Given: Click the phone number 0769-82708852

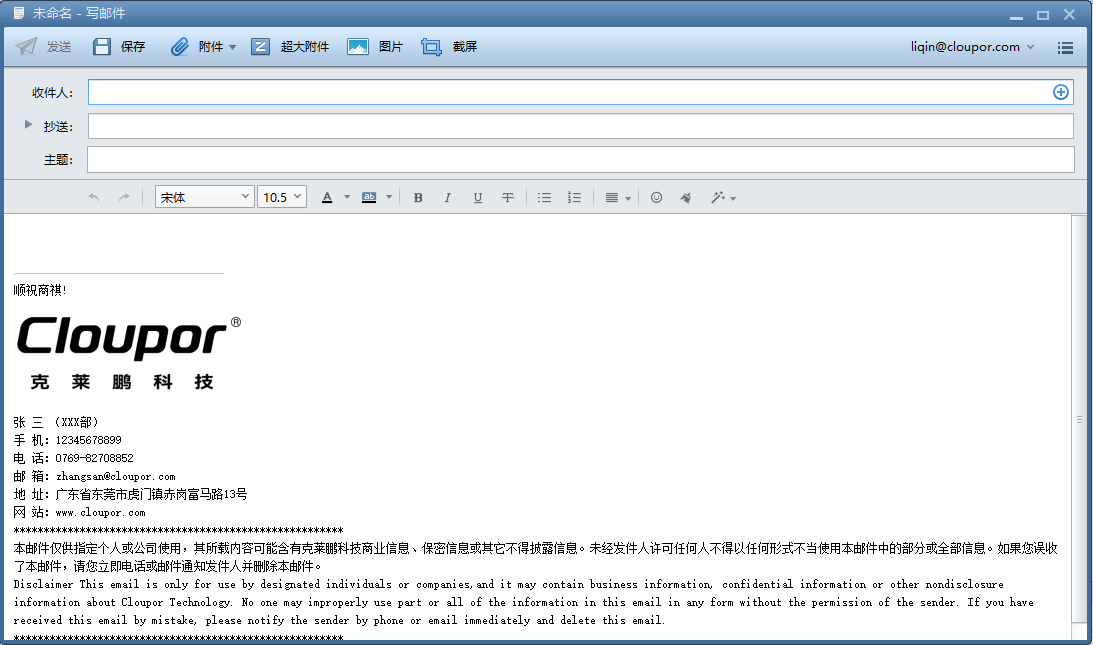Looking at the screenshot, I should (94, 458).
